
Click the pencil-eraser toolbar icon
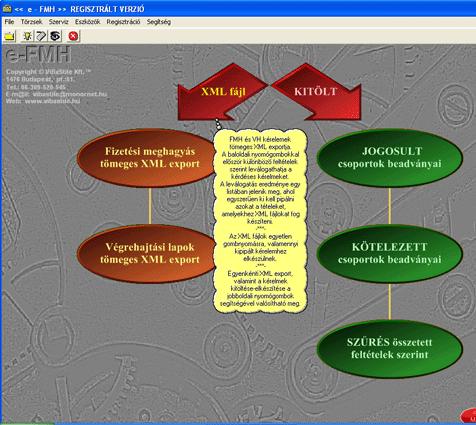click(41, 36)
